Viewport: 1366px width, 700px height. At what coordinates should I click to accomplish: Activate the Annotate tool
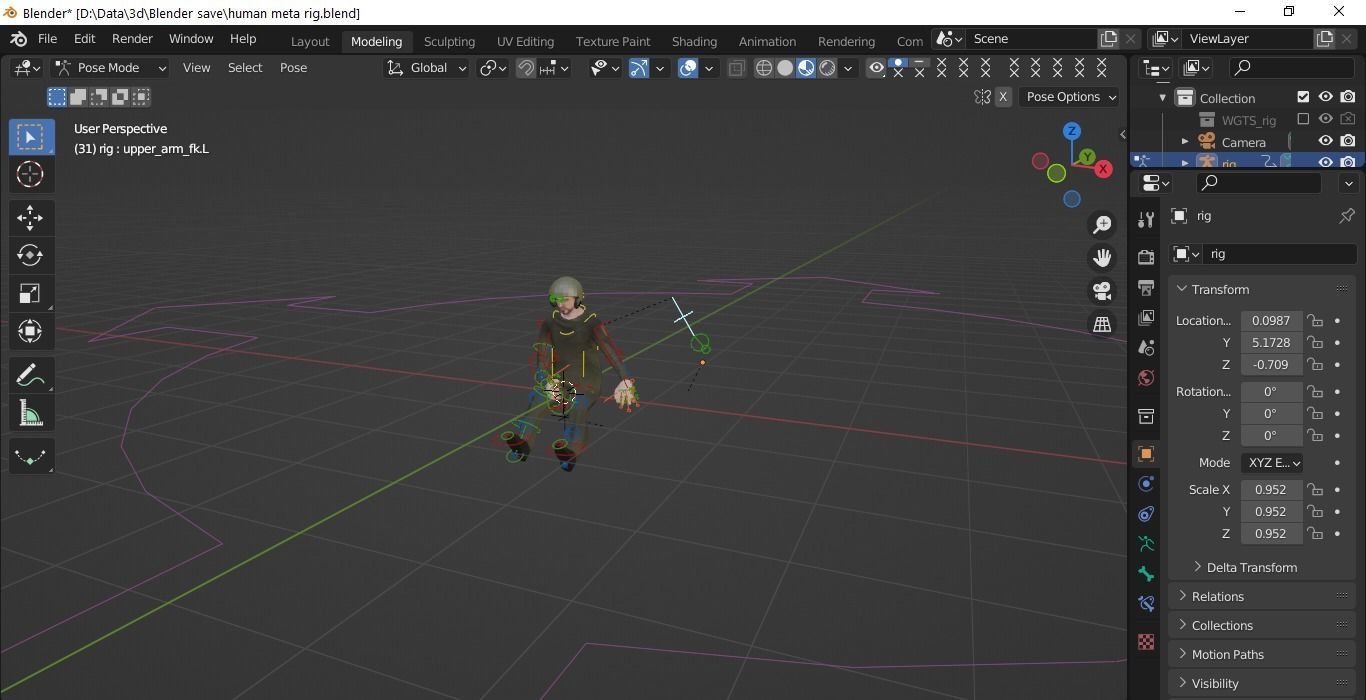point(30,375)
